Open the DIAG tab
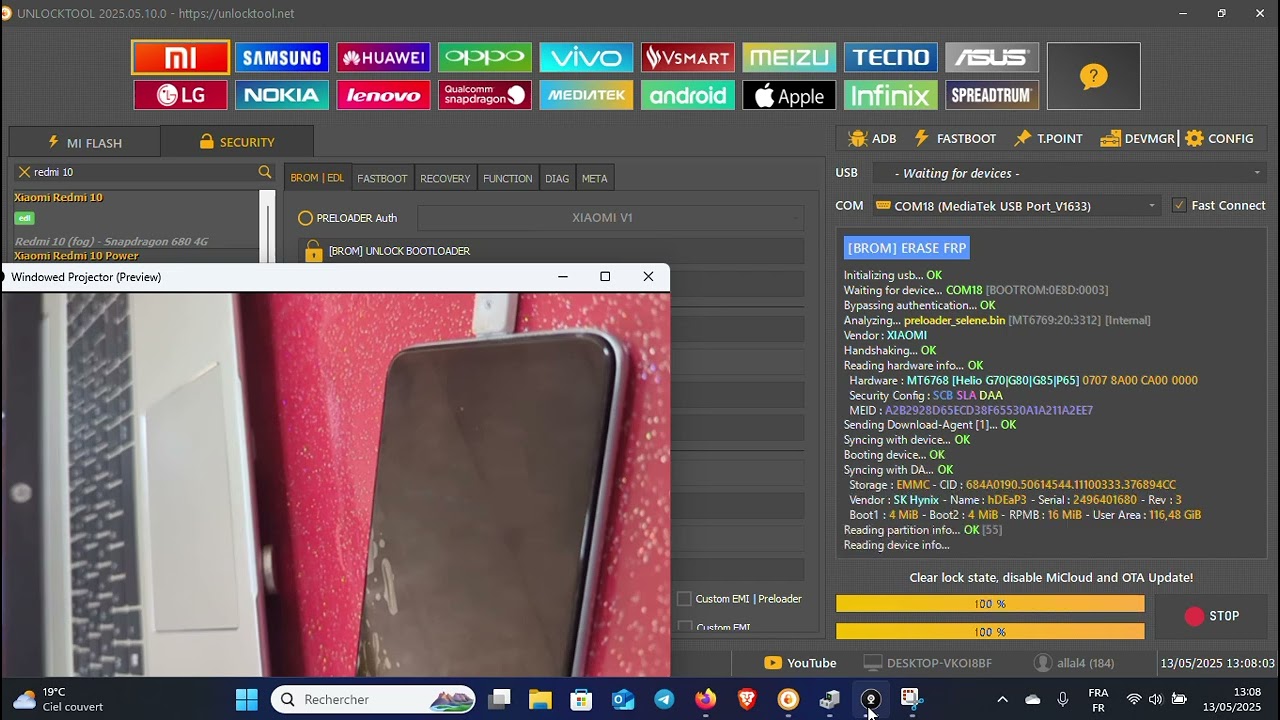Viewport: 1280px width, 720px height. [x=557, y=178]
